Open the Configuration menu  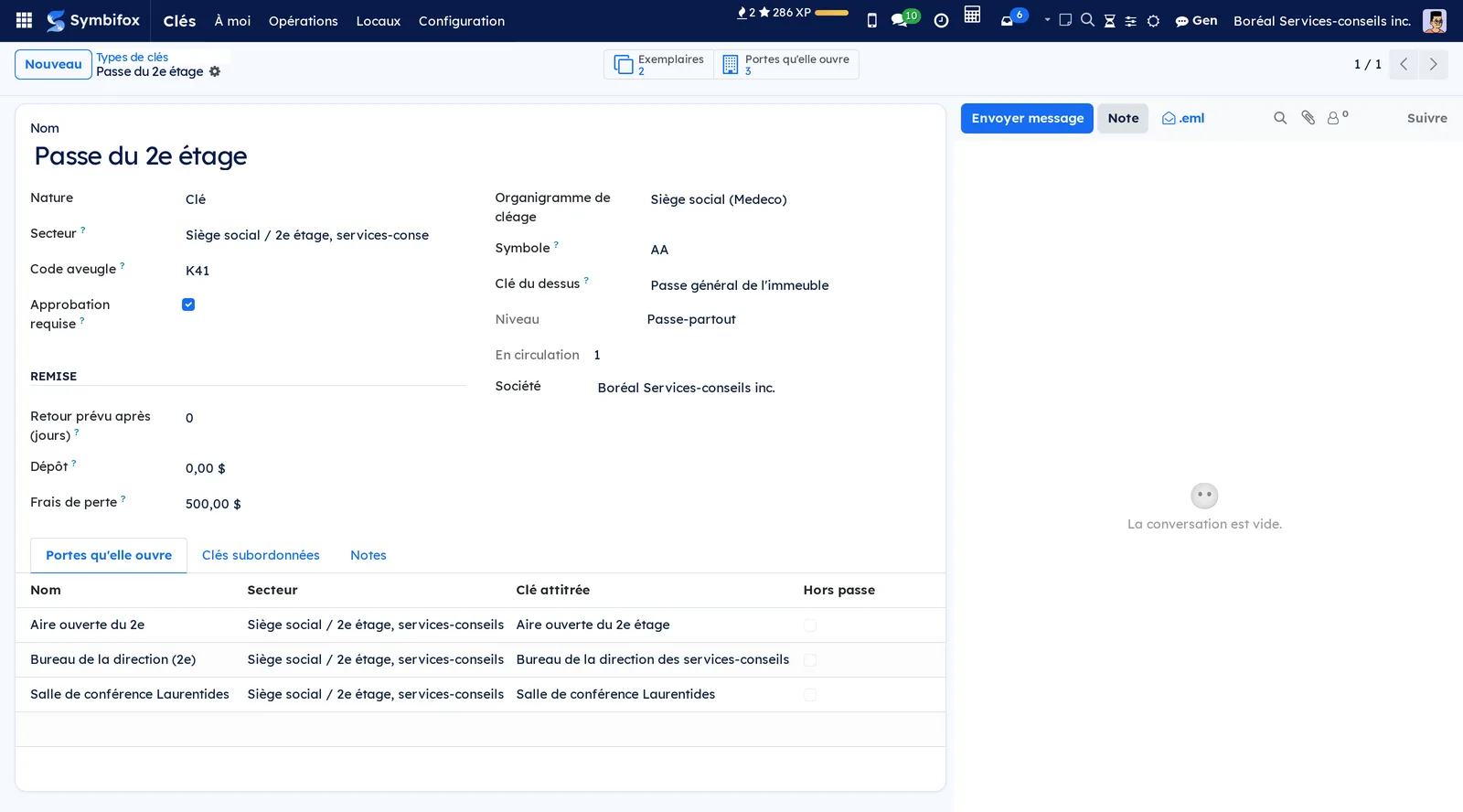(x=462, y=21)
